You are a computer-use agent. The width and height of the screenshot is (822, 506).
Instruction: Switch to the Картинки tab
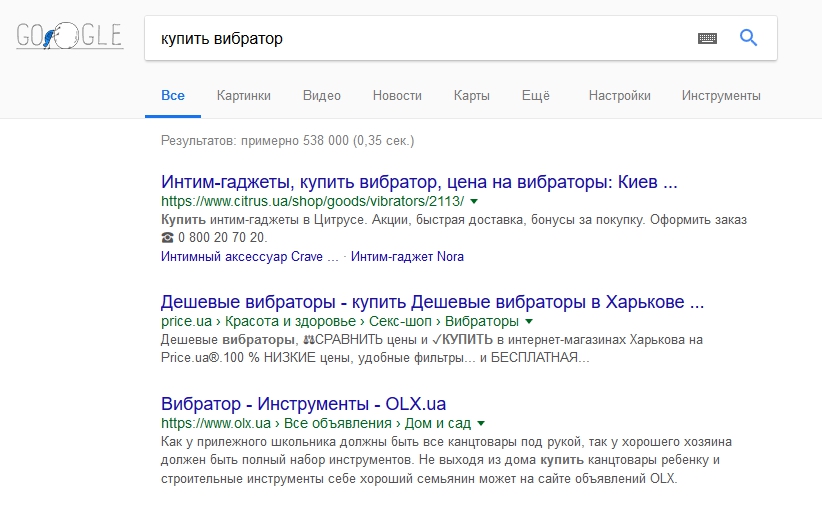tap(244, 95)
